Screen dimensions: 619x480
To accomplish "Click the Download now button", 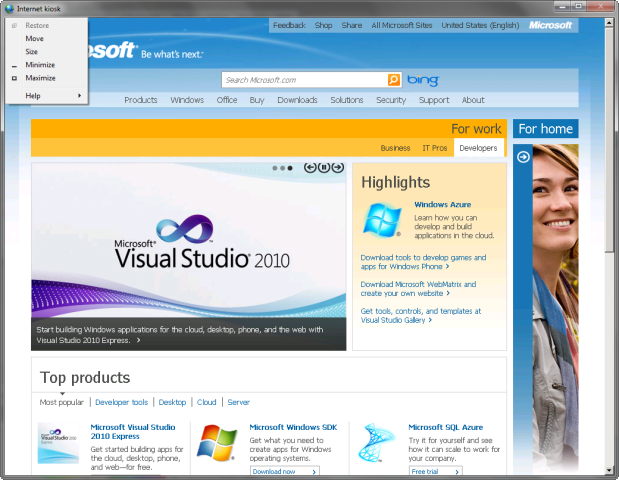I will point(285,471).
